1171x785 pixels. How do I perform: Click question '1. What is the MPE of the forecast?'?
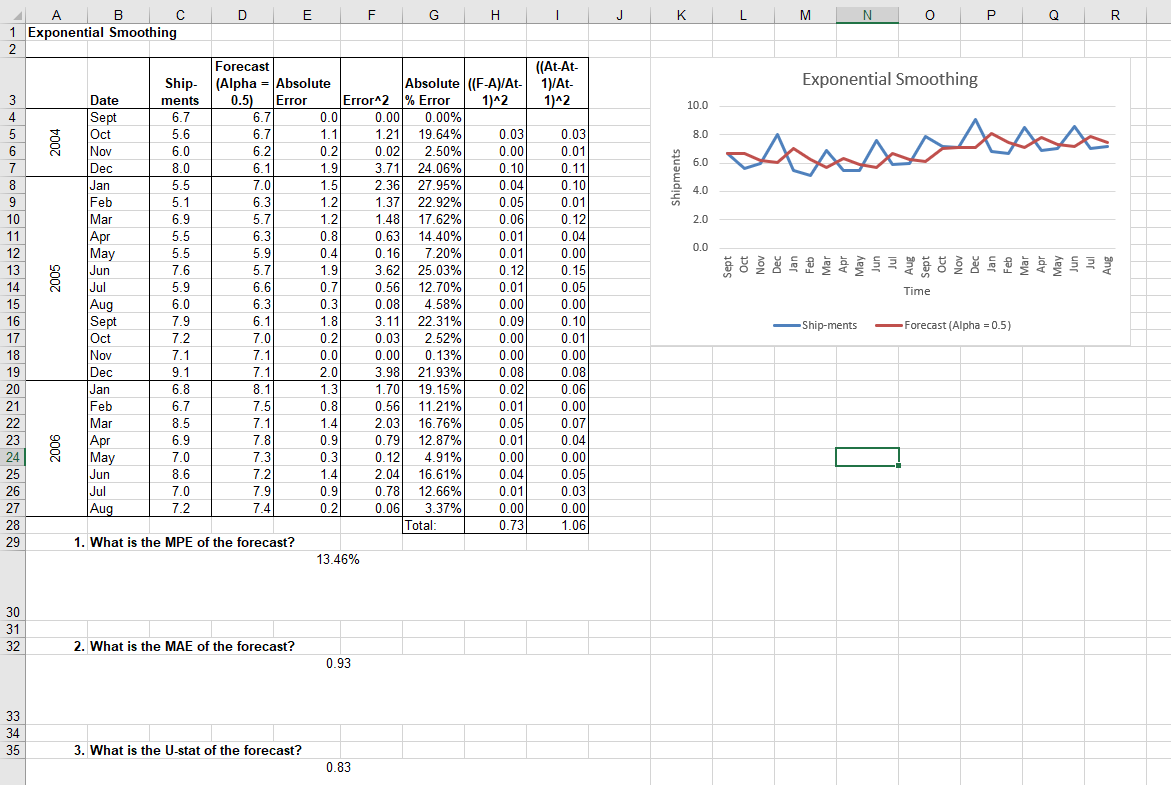tap(184, 542)
